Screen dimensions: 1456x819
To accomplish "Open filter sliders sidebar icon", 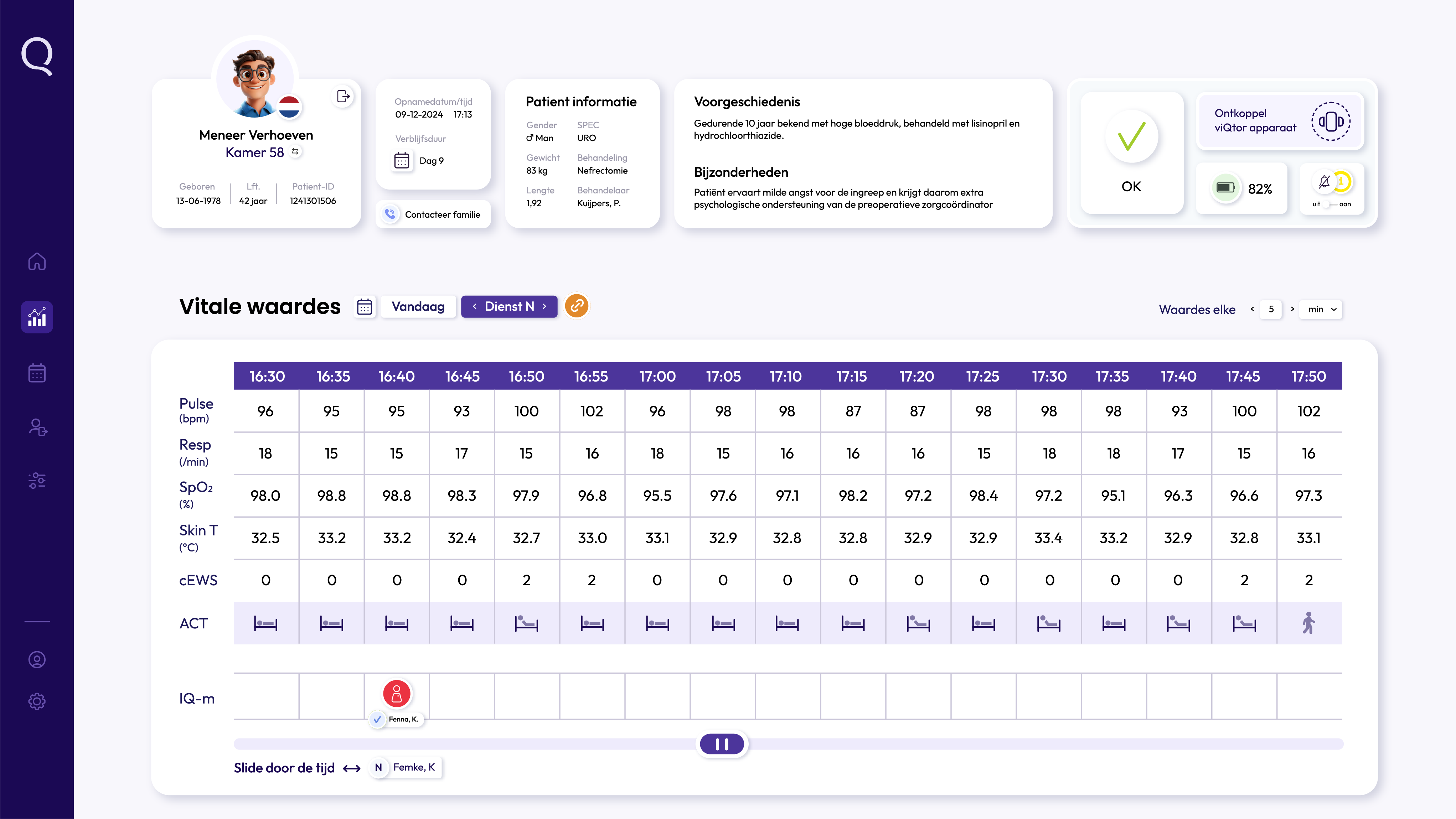I will coord(37,481).
